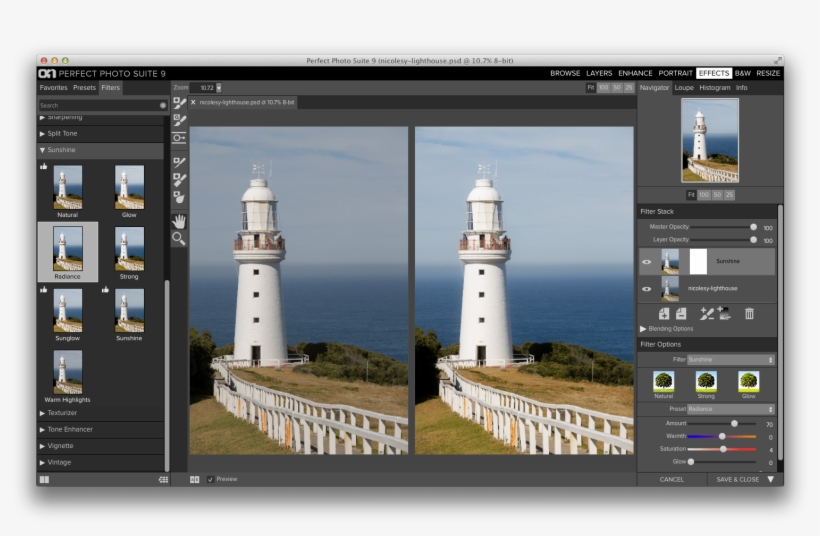Open the Info tab
820x536 pixels.
coord(742,88)
